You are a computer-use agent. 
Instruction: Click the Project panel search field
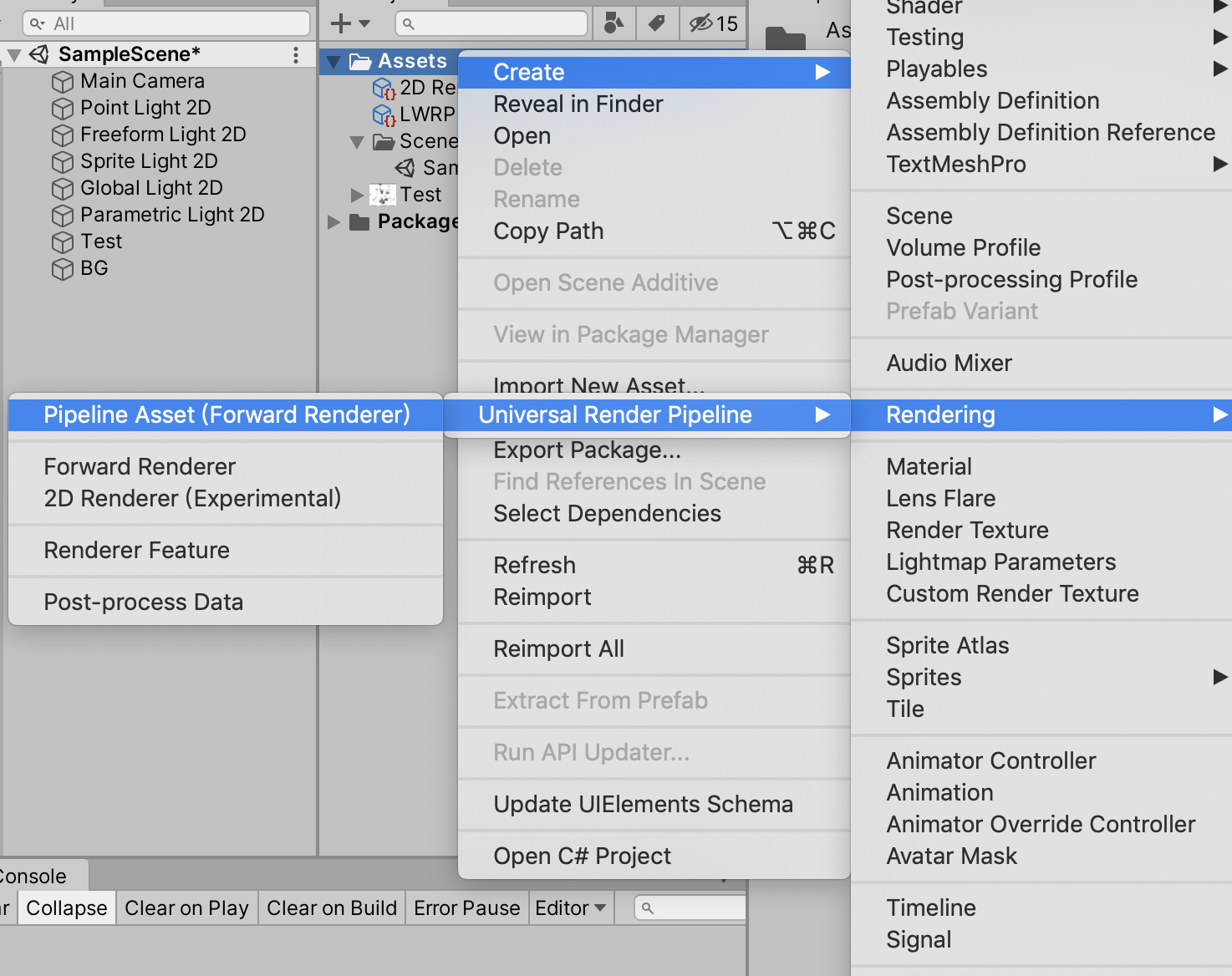491,23
